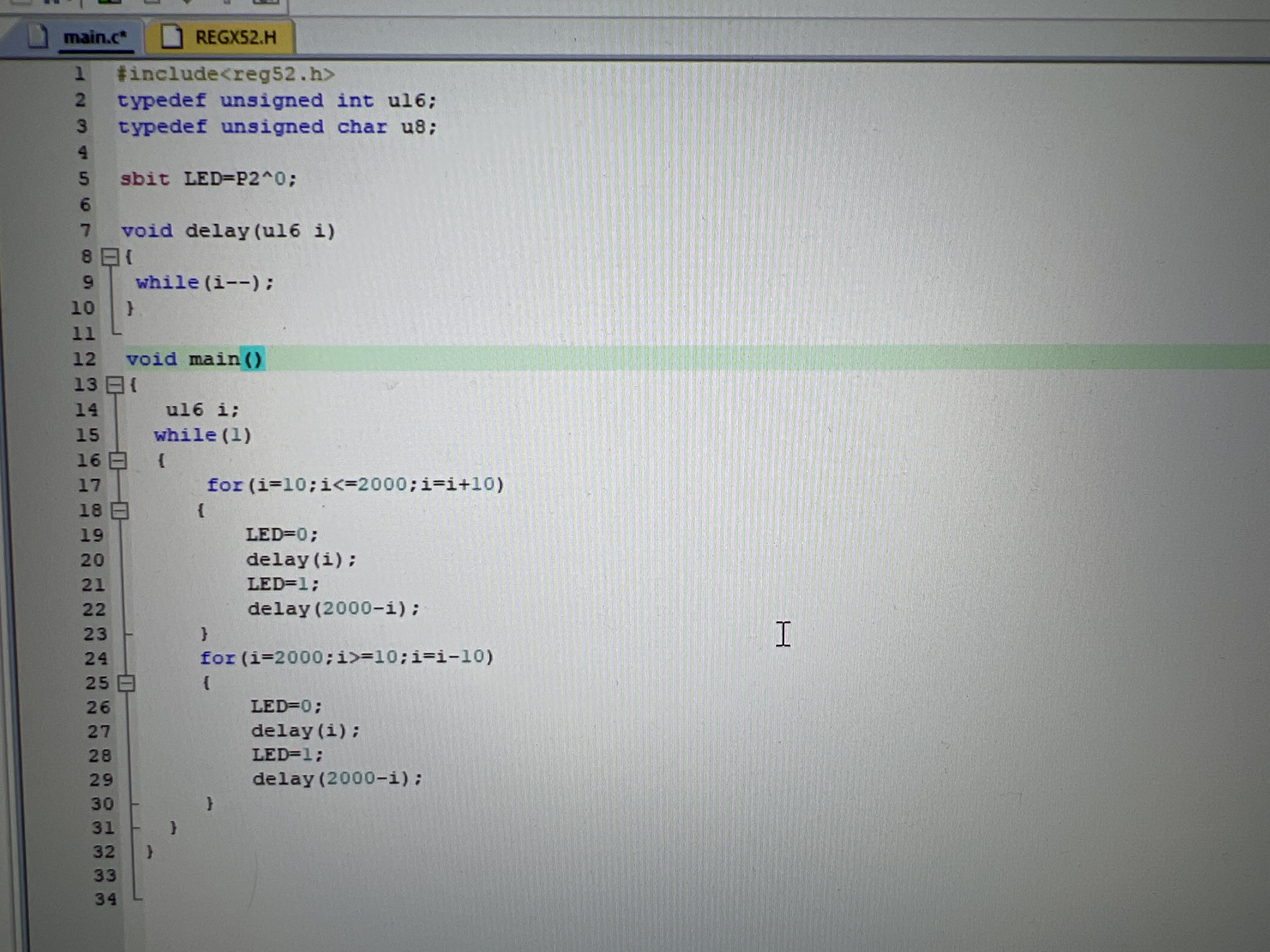The height and width of the screenshot is (952, 1270).
Task: Click the for(i=10;i<=2000;i=i+10) line
Action: point(355,485)
